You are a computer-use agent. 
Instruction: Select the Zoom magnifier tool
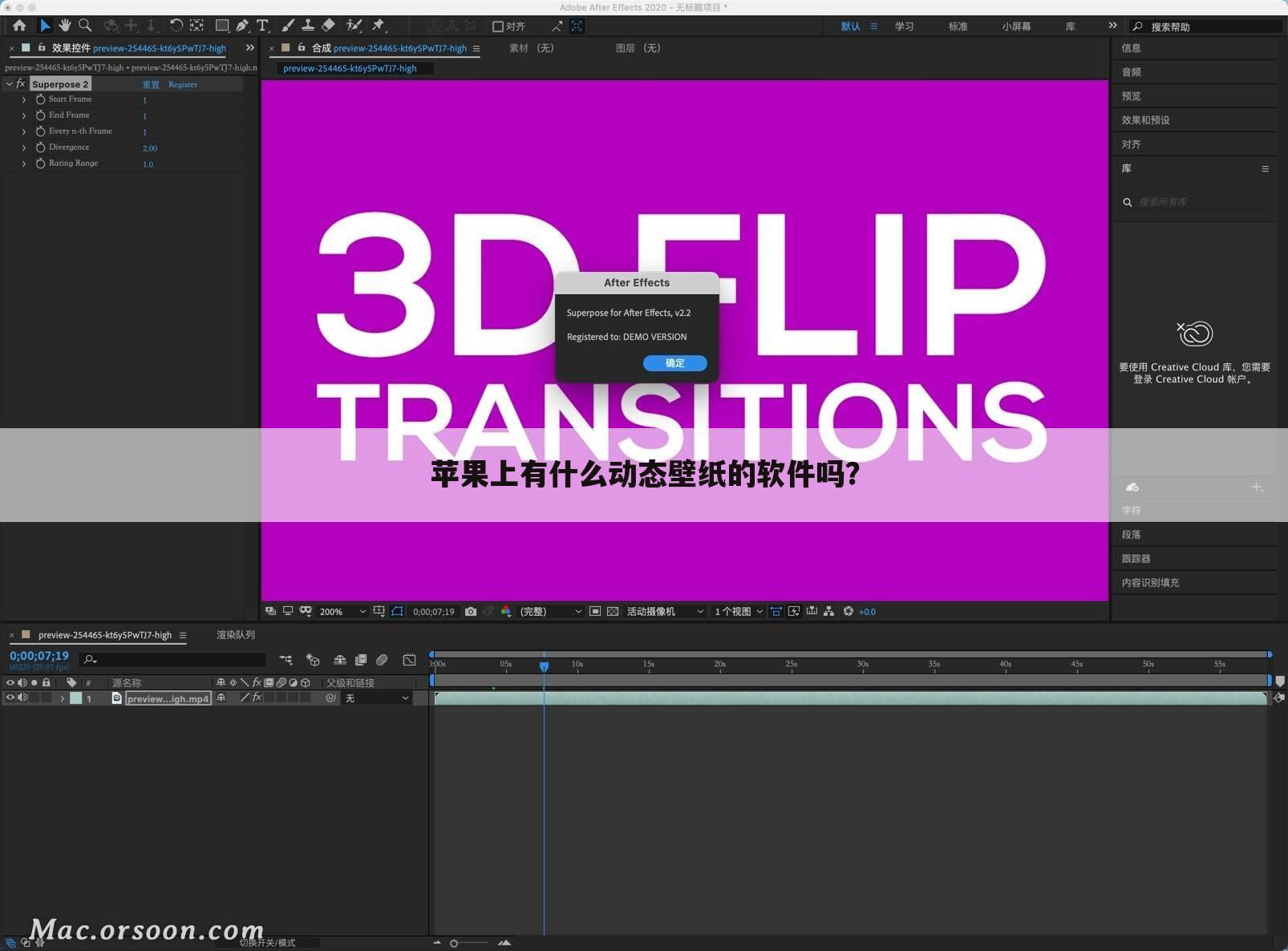(x=84, y=26)
